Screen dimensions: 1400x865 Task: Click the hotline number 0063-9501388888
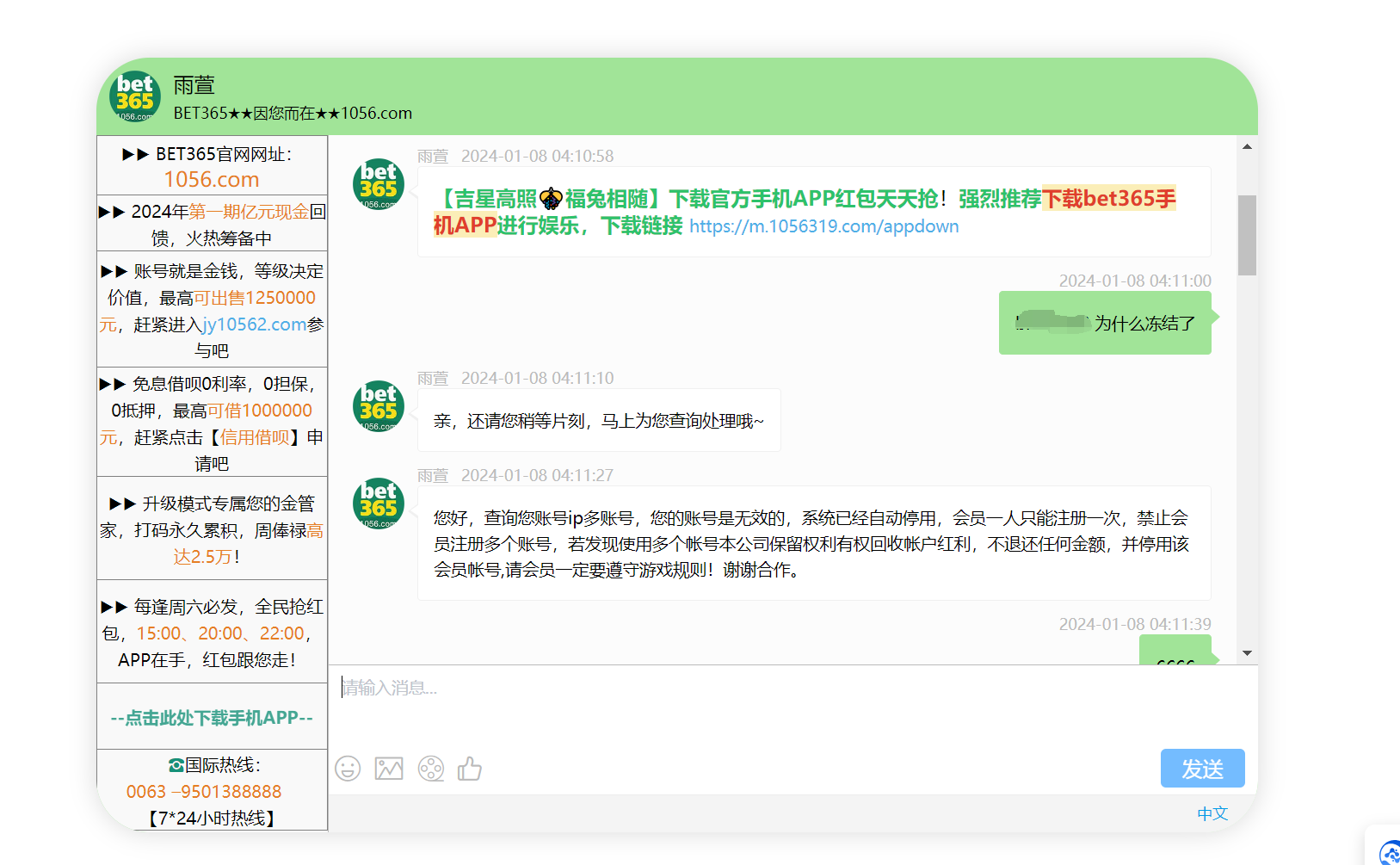[x=205, y=791]
